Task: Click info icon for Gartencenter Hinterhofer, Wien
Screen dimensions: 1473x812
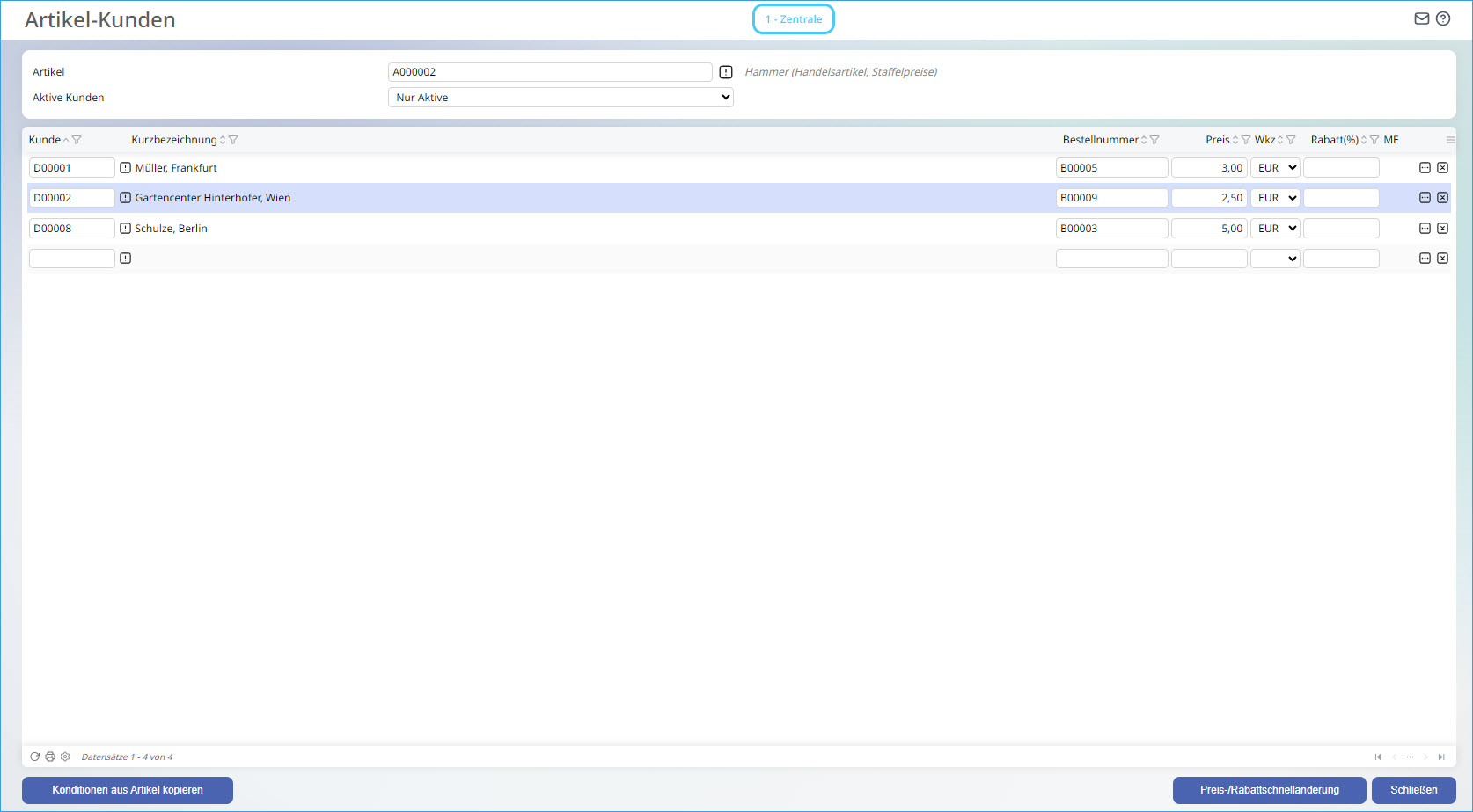Action: point(125,198)
